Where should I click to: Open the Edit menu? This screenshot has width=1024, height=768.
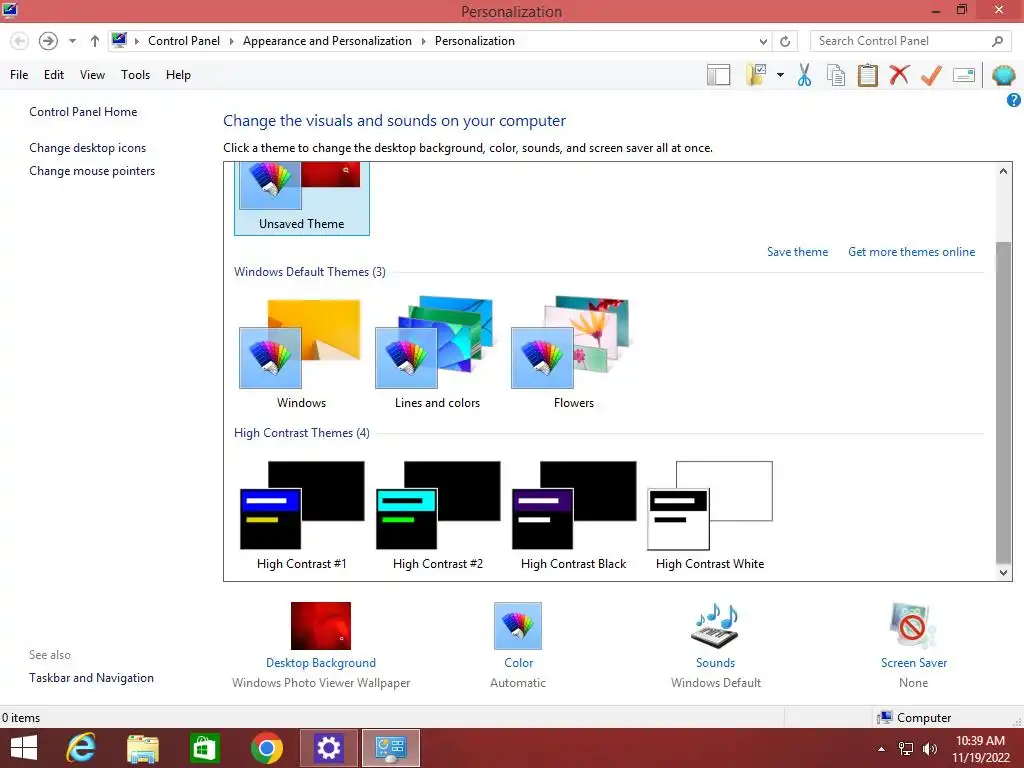click(x=54, y=75)
